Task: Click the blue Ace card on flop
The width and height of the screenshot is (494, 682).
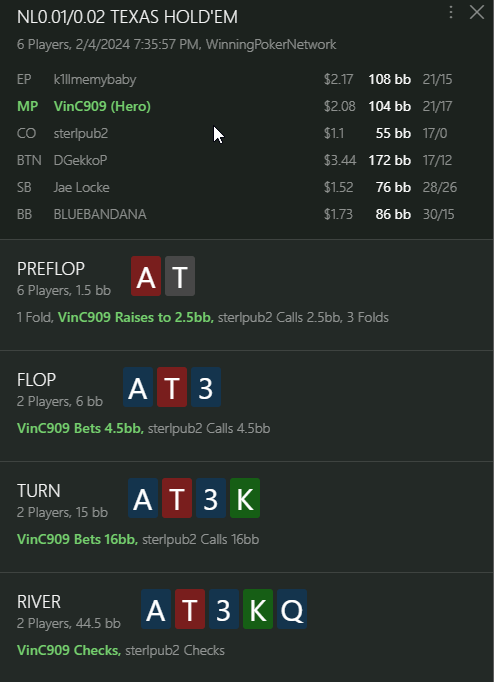Action: click(x=138, y=387)
